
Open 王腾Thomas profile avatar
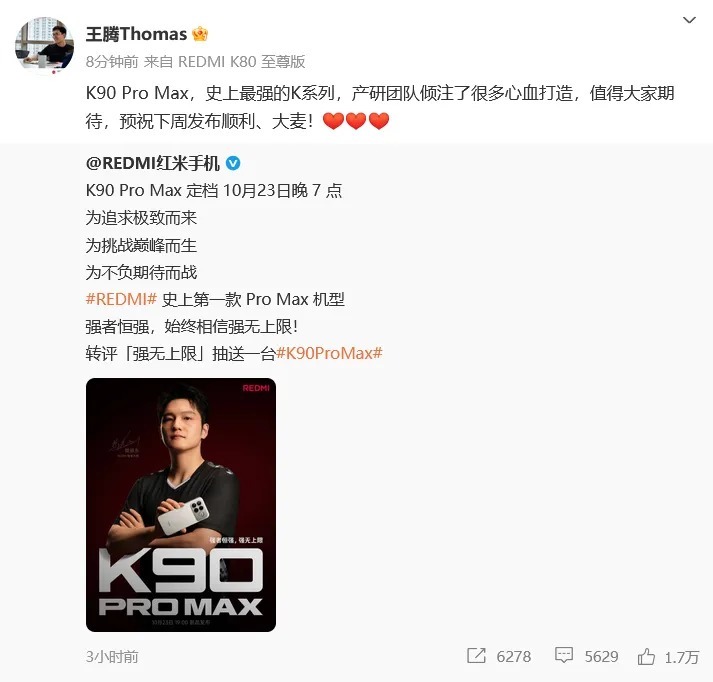(x=45, y=45)
